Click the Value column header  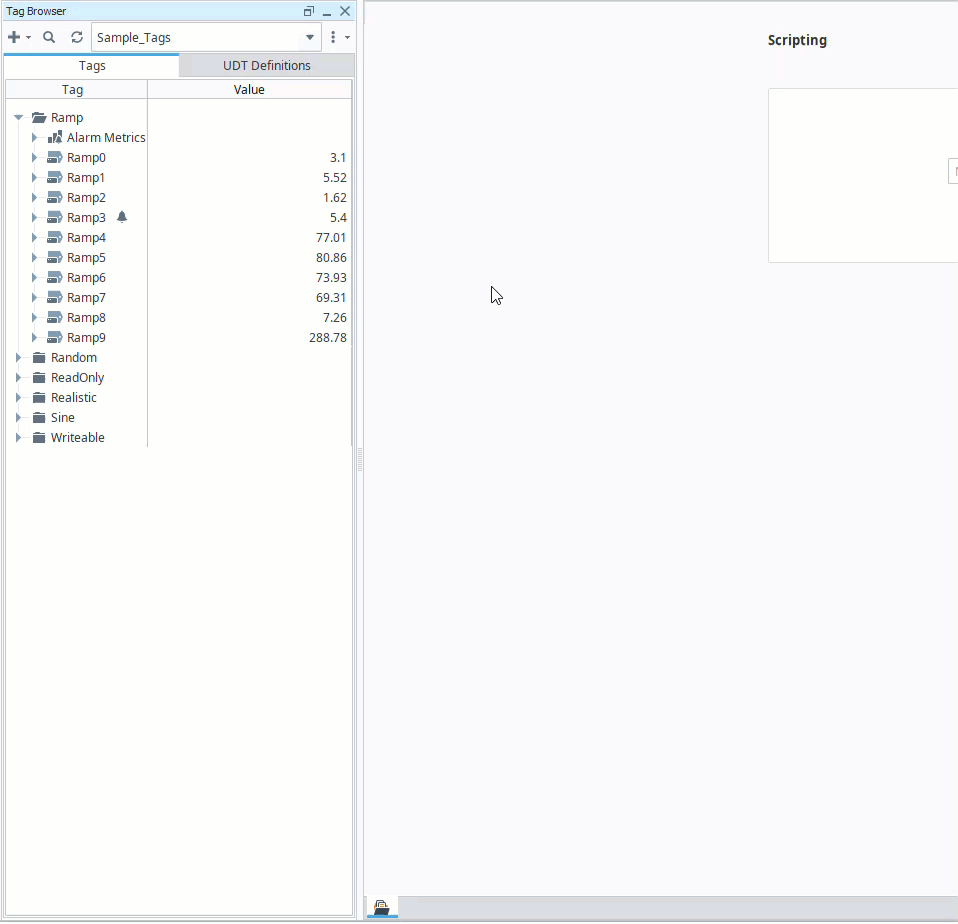[x=249, y=89]
